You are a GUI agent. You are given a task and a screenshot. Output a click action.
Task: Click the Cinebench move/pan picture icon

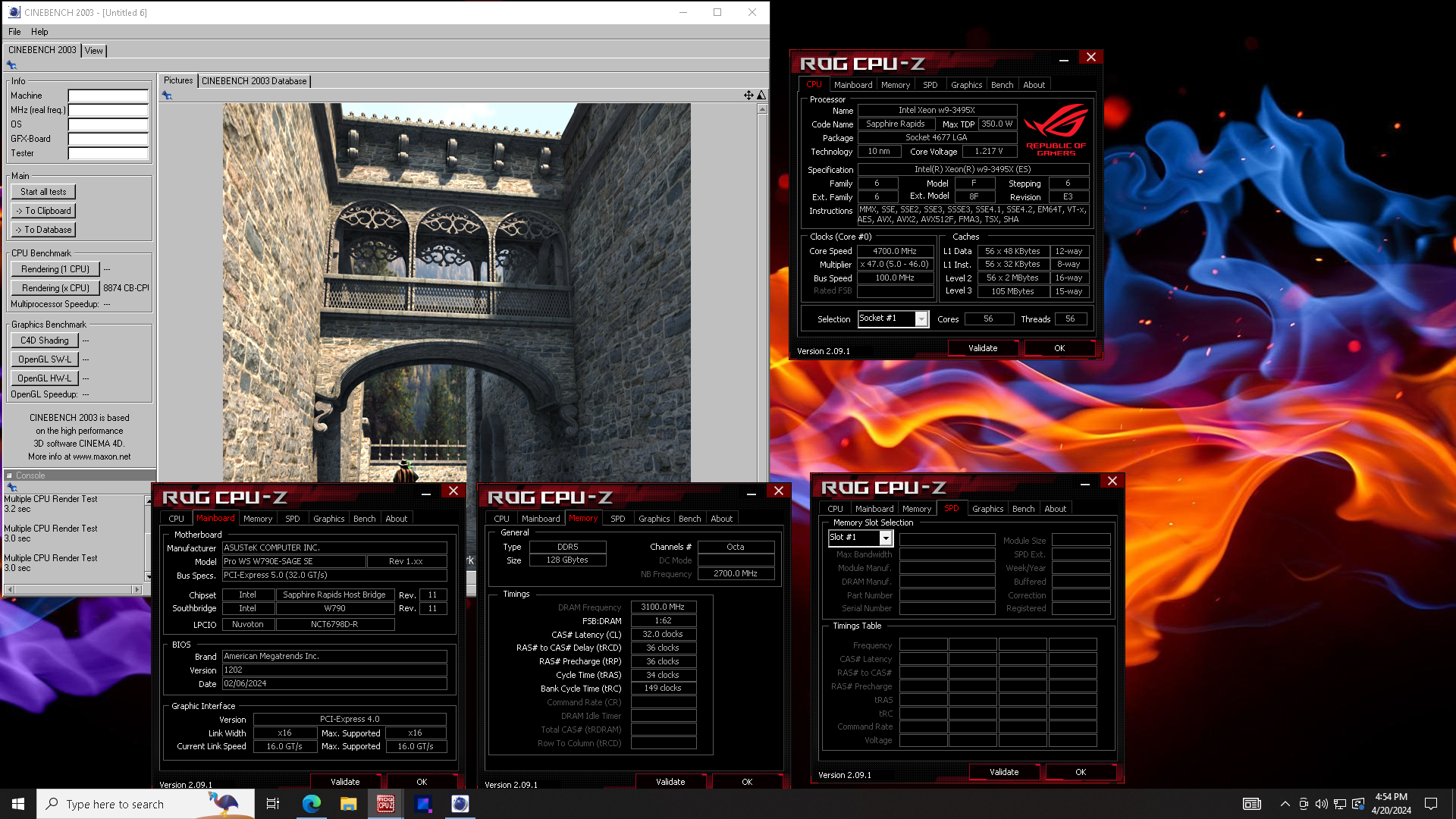coord(748,95)
